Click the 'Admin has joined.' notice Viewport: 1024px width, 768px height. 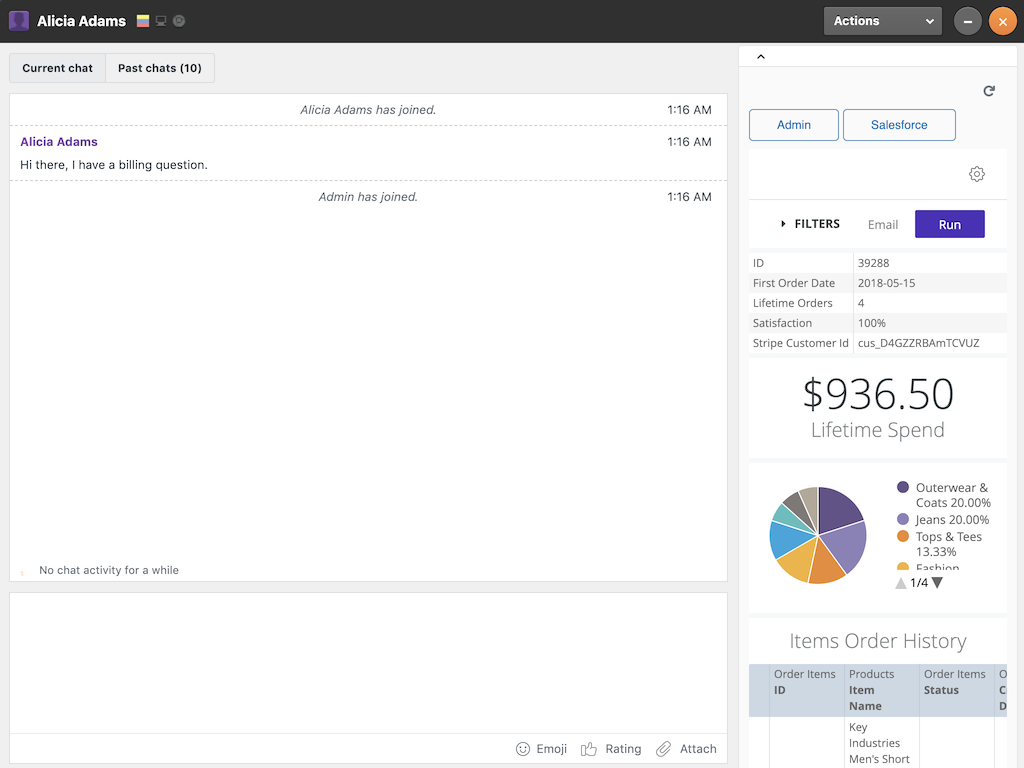pyautogui.click(x=368, y=197)
